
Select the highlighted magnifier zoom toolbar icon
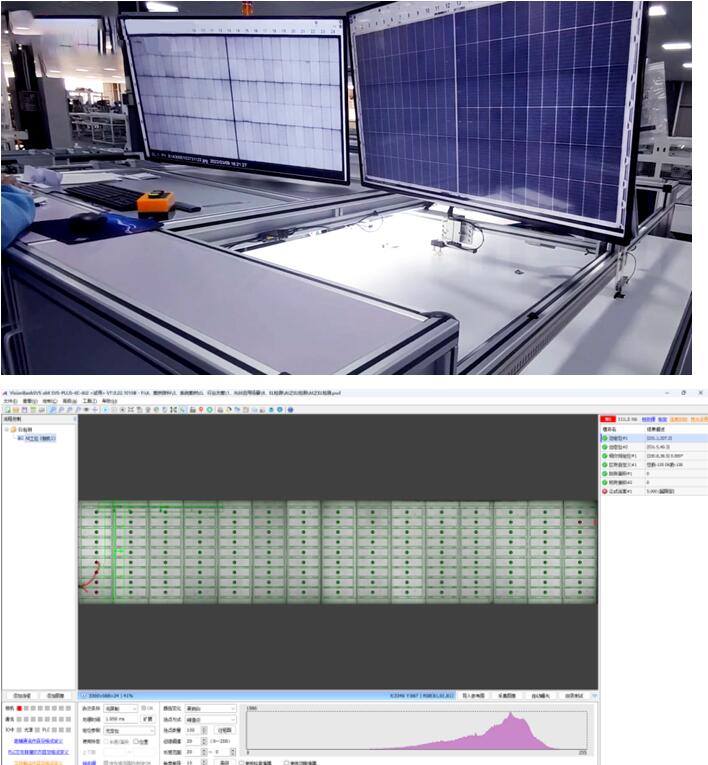52,410
